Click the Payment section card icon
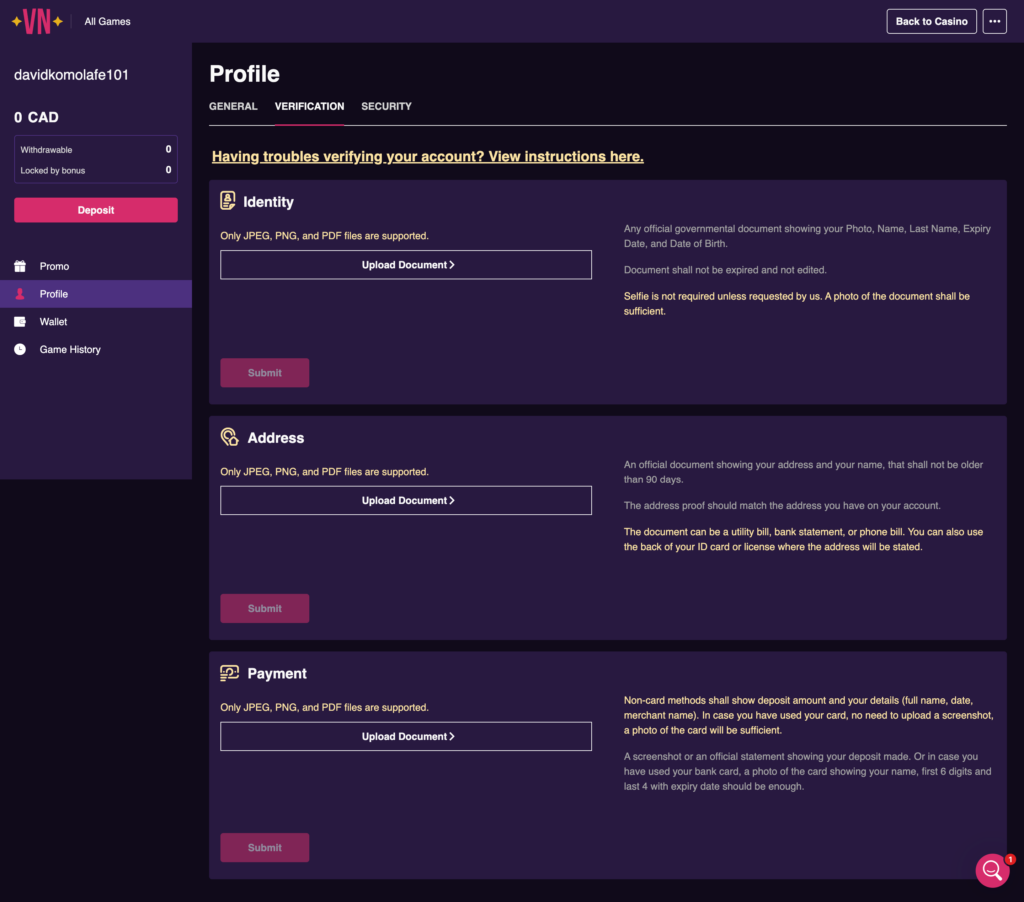This screenshot has height=902, width=1024. pos(229,673)
